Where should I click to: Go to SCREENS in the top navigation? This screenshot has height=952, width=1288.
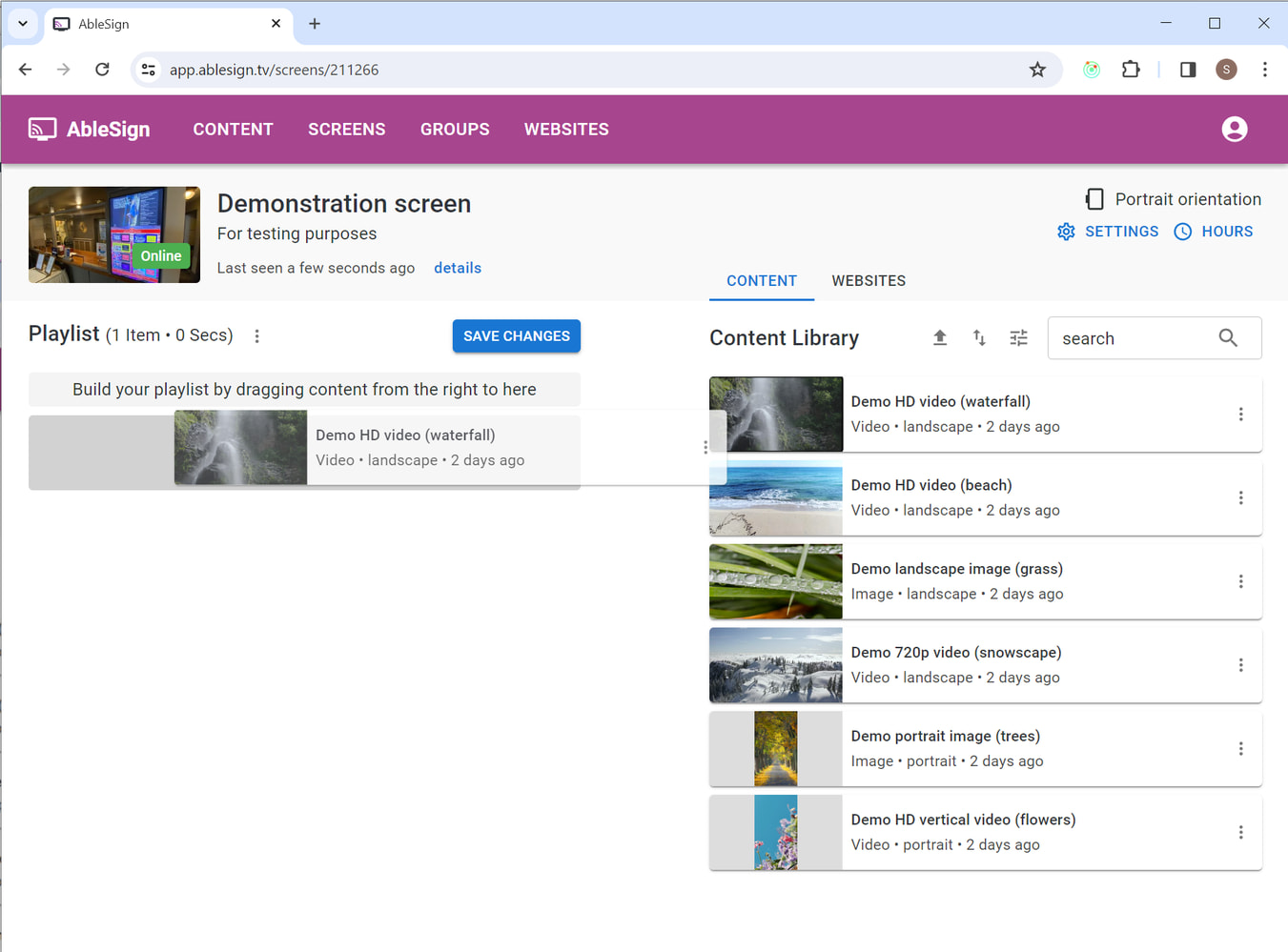point(346,130)
